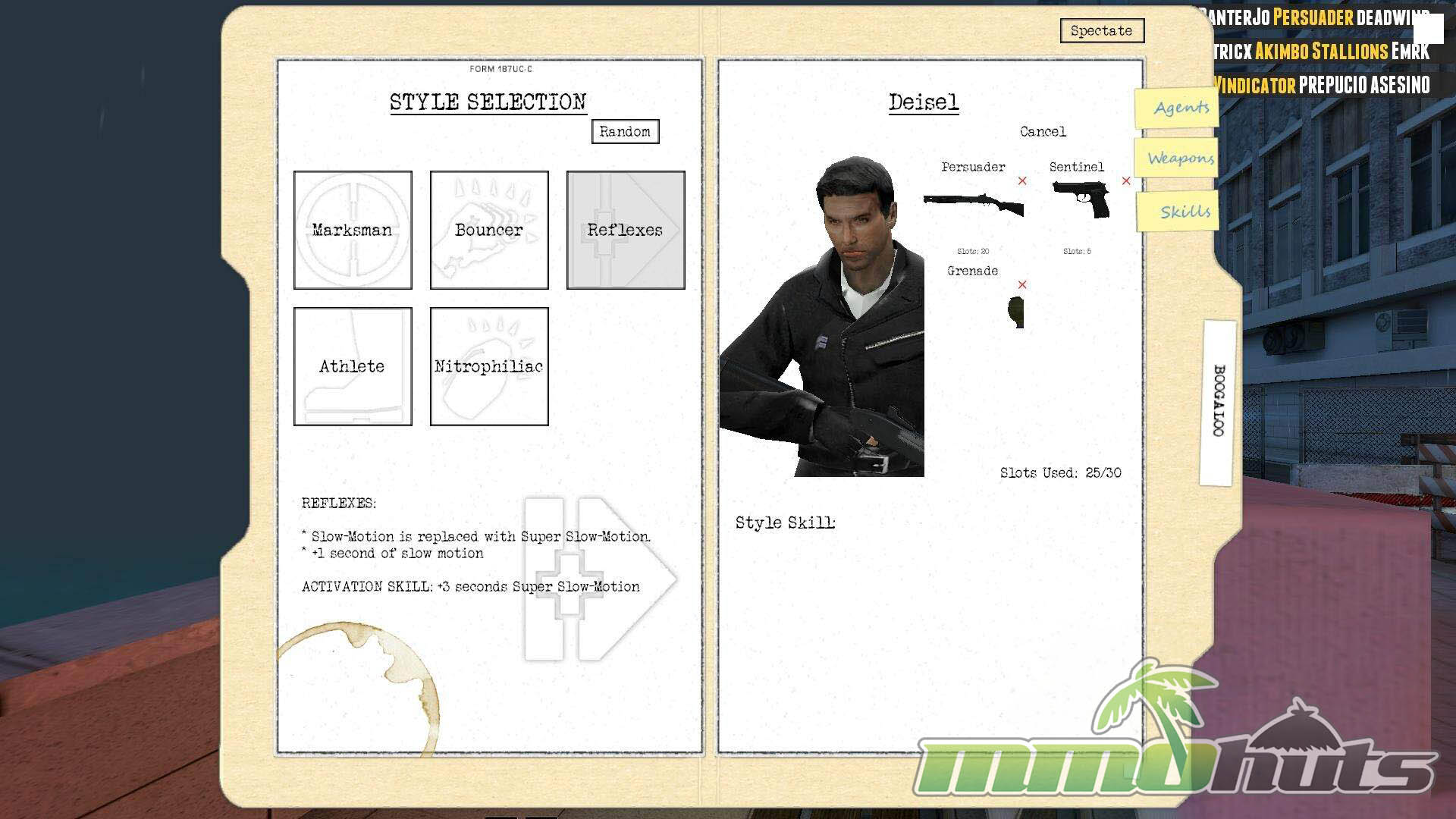Click the Persuader shotgun image

973,204
